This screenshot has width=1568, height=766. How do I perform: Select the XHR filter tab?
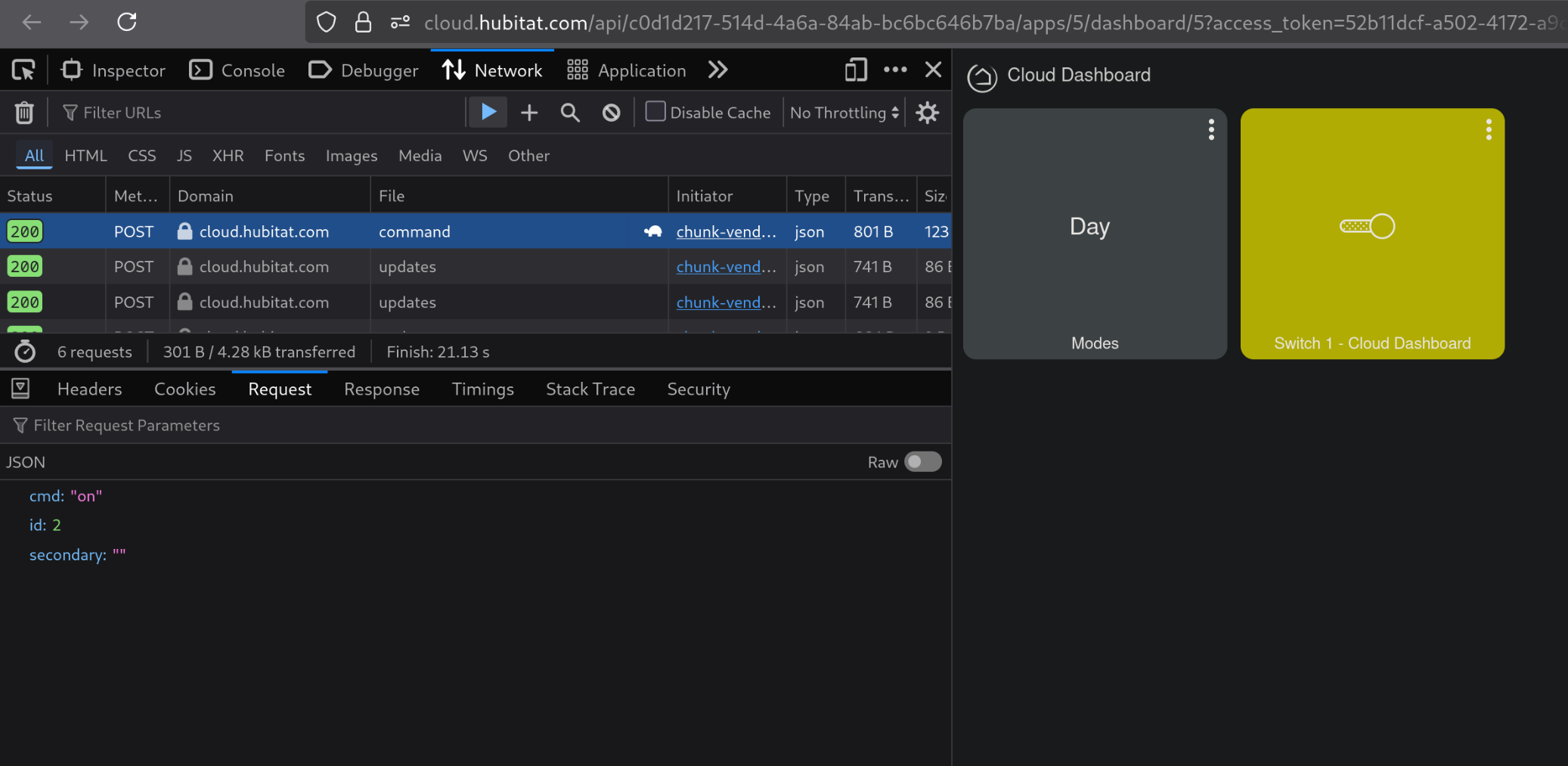click(228, 156)
